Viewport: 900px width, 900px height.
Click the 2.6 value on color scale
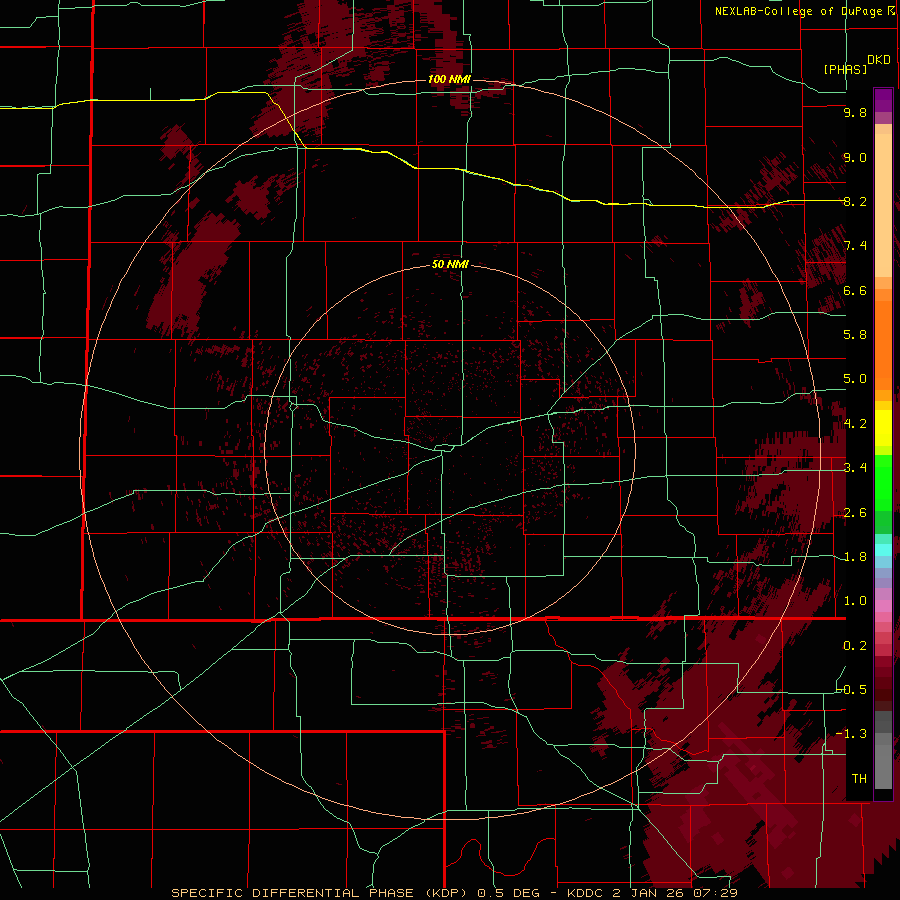tap(855, 513)
